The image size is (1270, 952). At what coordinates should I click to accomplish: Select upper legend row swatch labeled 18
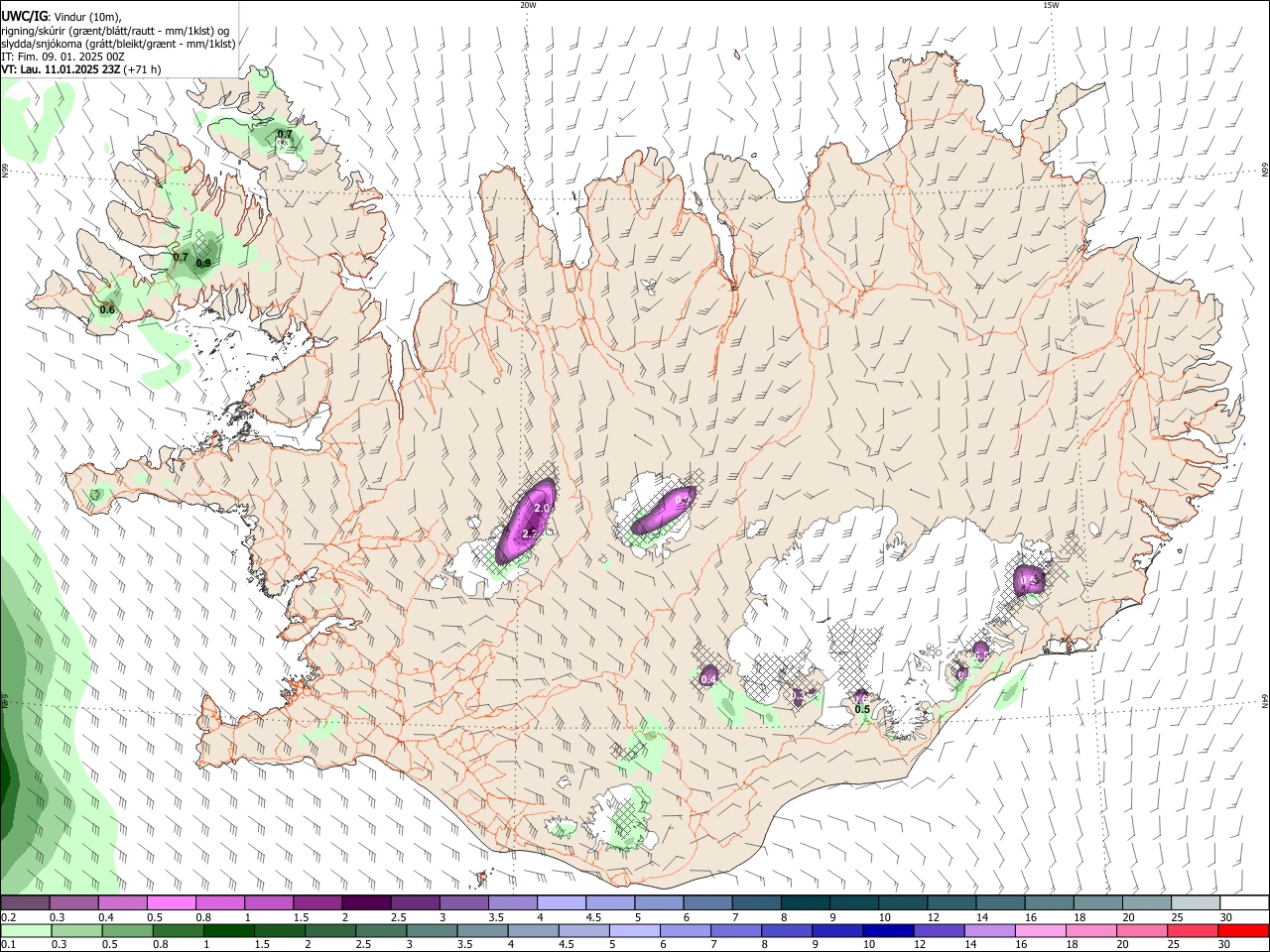click(1097, 903)
